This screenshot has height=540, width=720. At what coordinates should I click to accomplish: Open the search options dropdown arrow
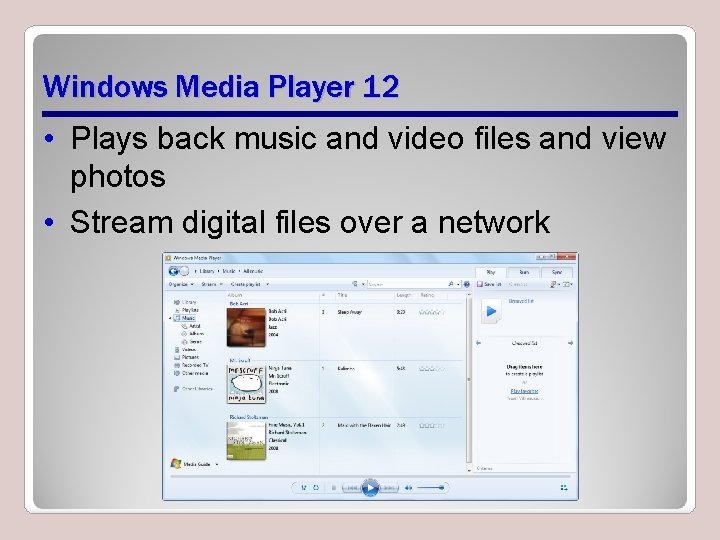(458, 285)
